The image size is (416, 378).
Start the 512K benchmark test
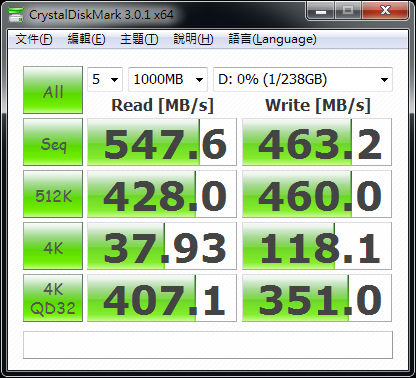[53, 194]
